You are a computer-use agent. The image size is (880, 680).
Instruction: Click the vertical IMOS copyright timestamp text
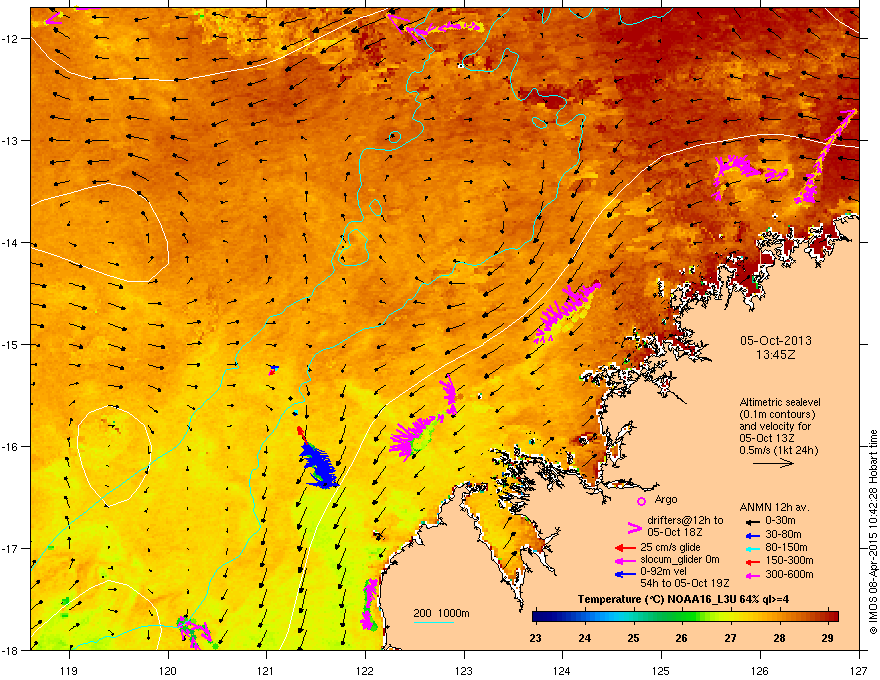pyautogui.click(x=873, y=532)
